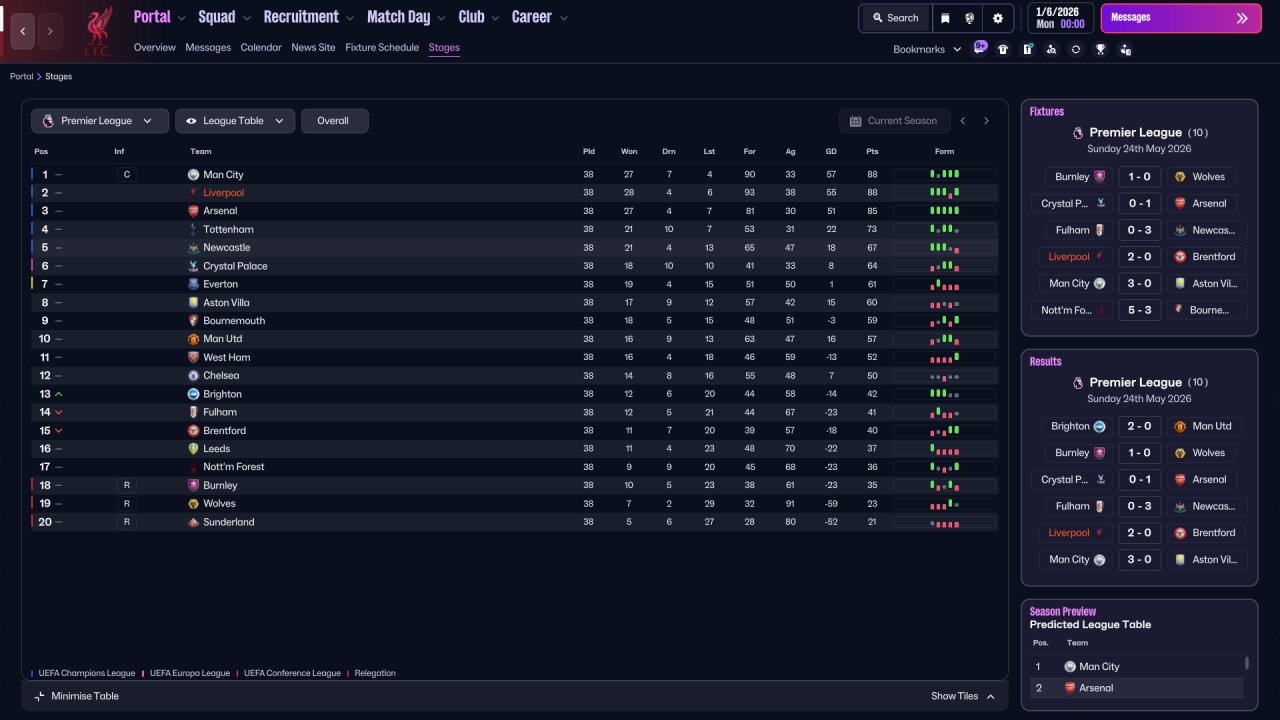Open the bookmark icon beside Search

(945, 18)
